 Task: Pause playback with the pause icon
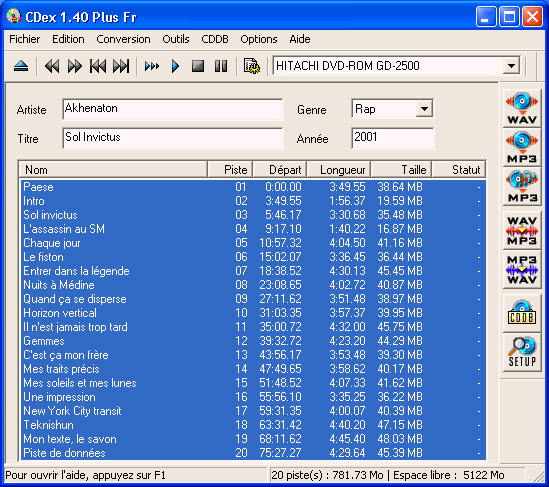coord(221,66)
